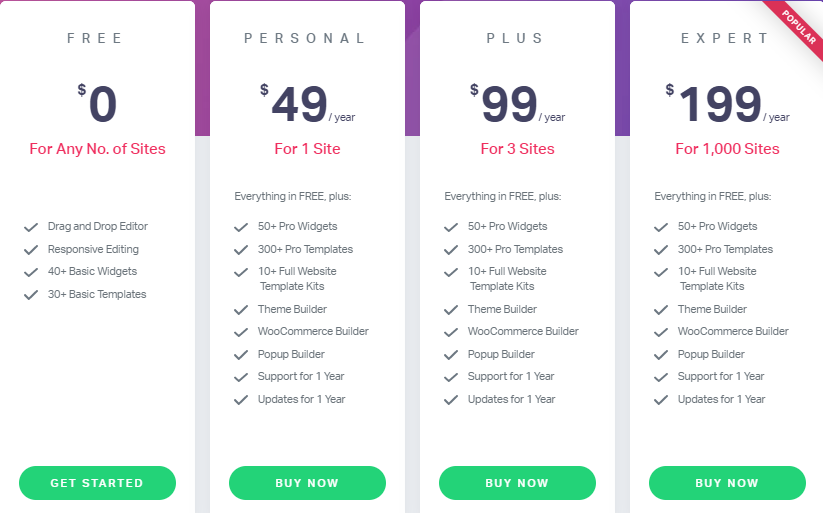Click the PERSONAL plan Theme Builder checkmark
The height and width of the screenshot is (513, 823).
pos(241,310)
